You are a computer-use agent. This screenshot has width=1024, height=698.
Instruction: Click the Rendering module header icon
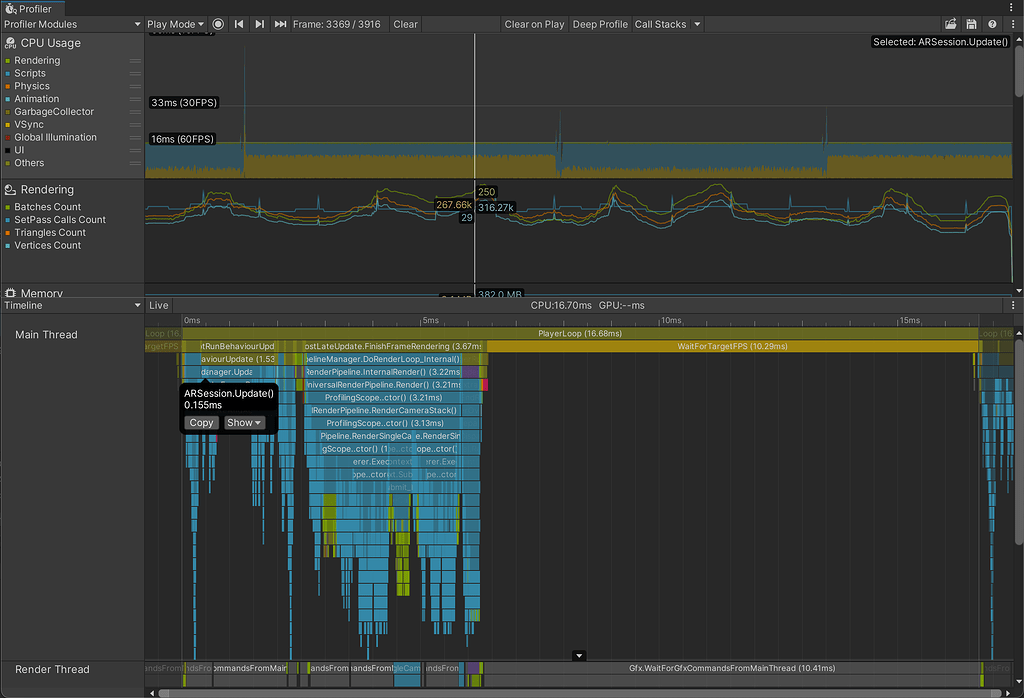[x=9, y=189]
